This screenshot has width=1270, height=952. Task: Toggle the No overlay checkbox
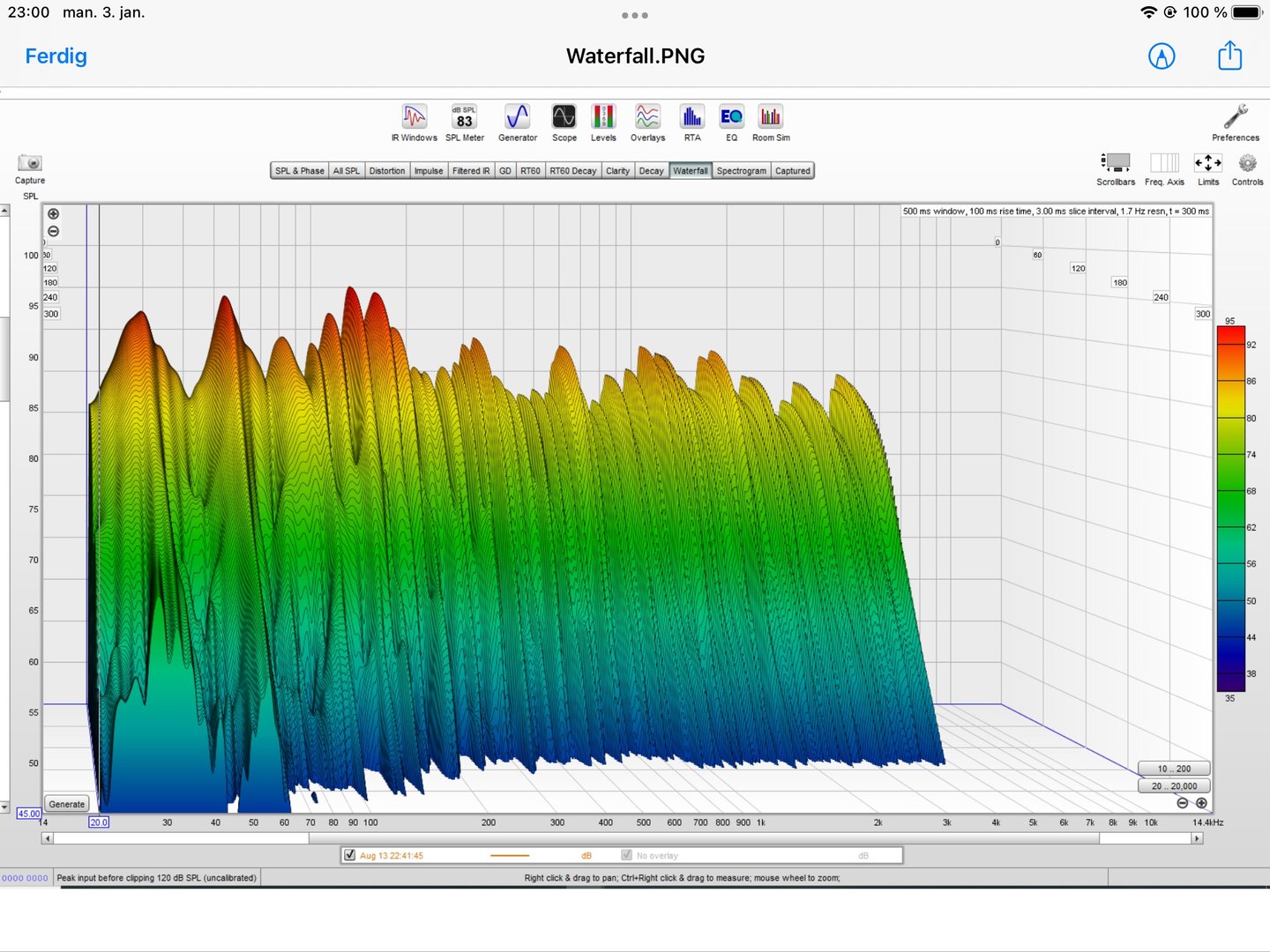pos(626,855)
